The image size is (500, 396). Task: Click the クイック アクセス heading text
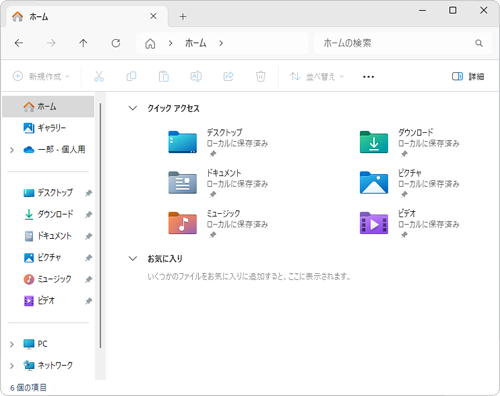(x=173, y=108)
